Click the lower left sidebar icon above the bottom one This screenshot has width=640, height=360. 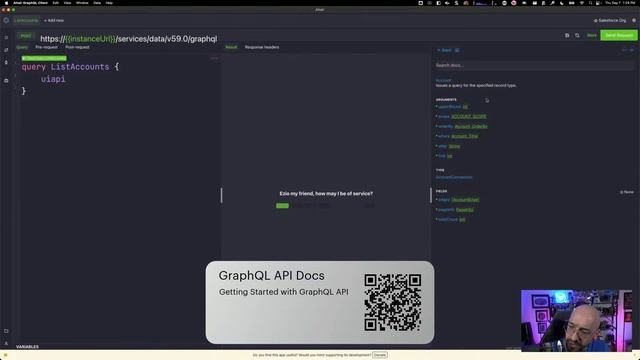6,331
